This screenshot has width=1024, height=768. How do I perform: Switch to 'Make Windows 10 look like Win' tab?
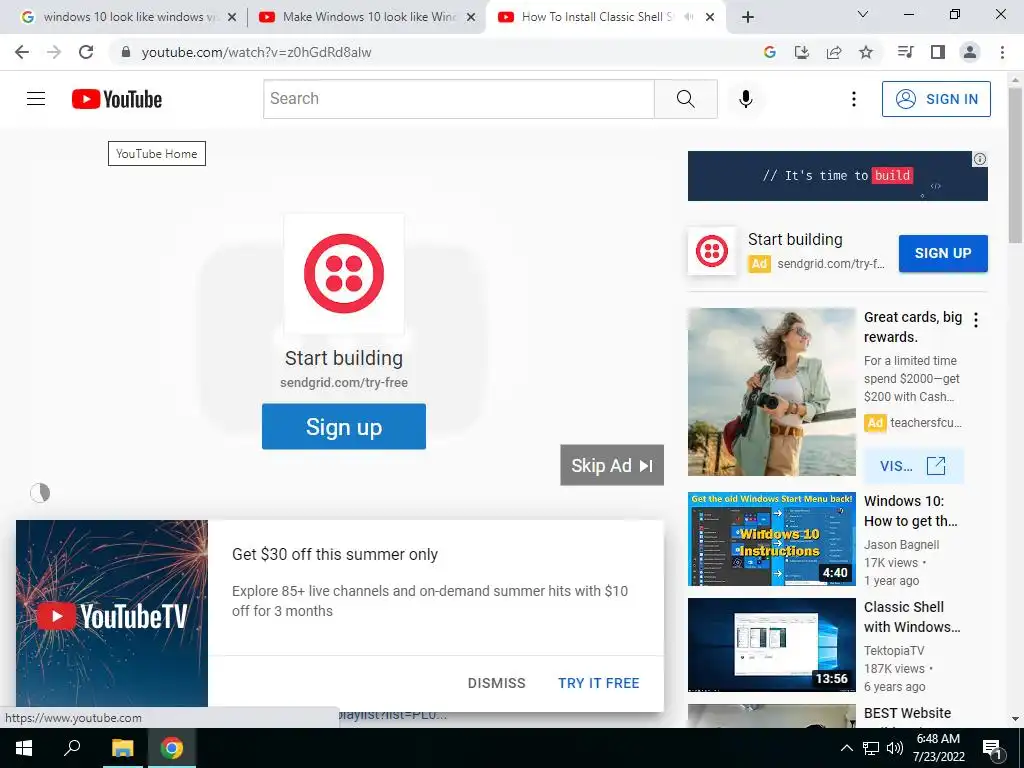click(x=366, y=17)
